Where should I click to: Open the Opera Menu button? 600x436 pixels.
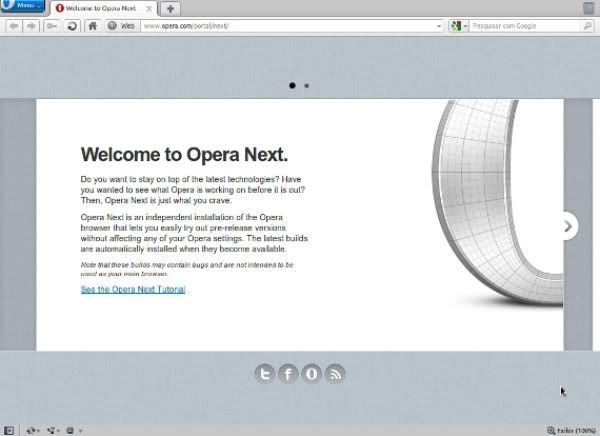click(23, 5)
